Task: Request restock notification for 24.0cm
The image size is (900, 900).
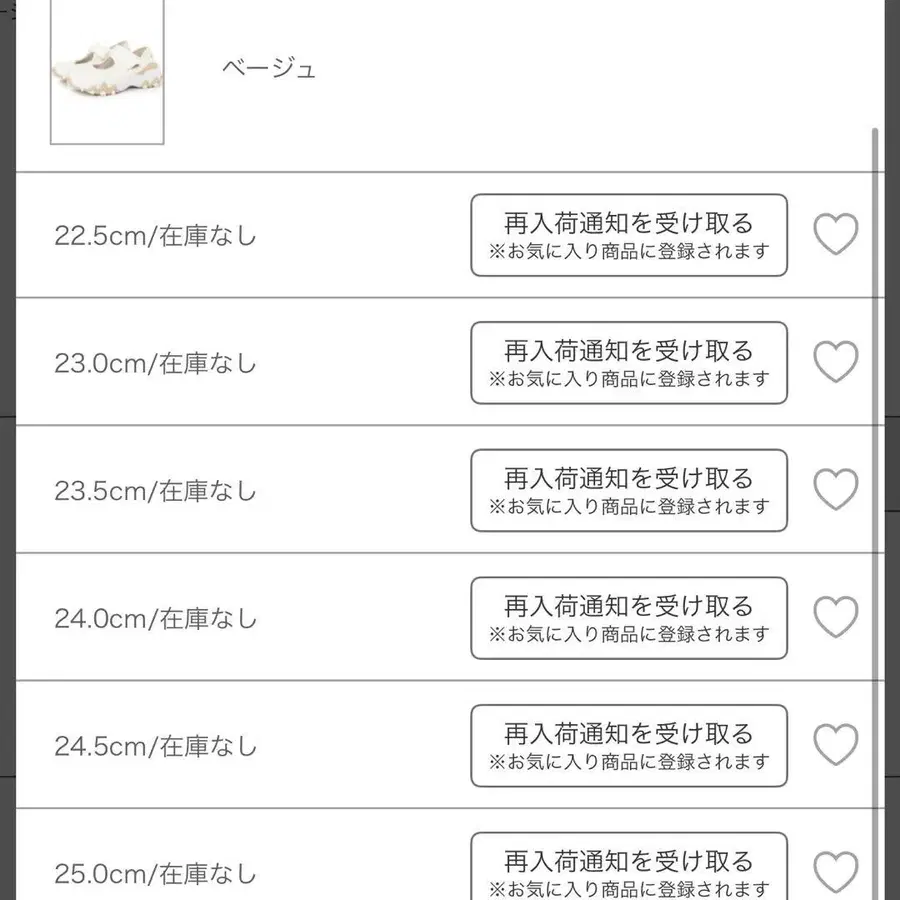Action: point(629,618)
